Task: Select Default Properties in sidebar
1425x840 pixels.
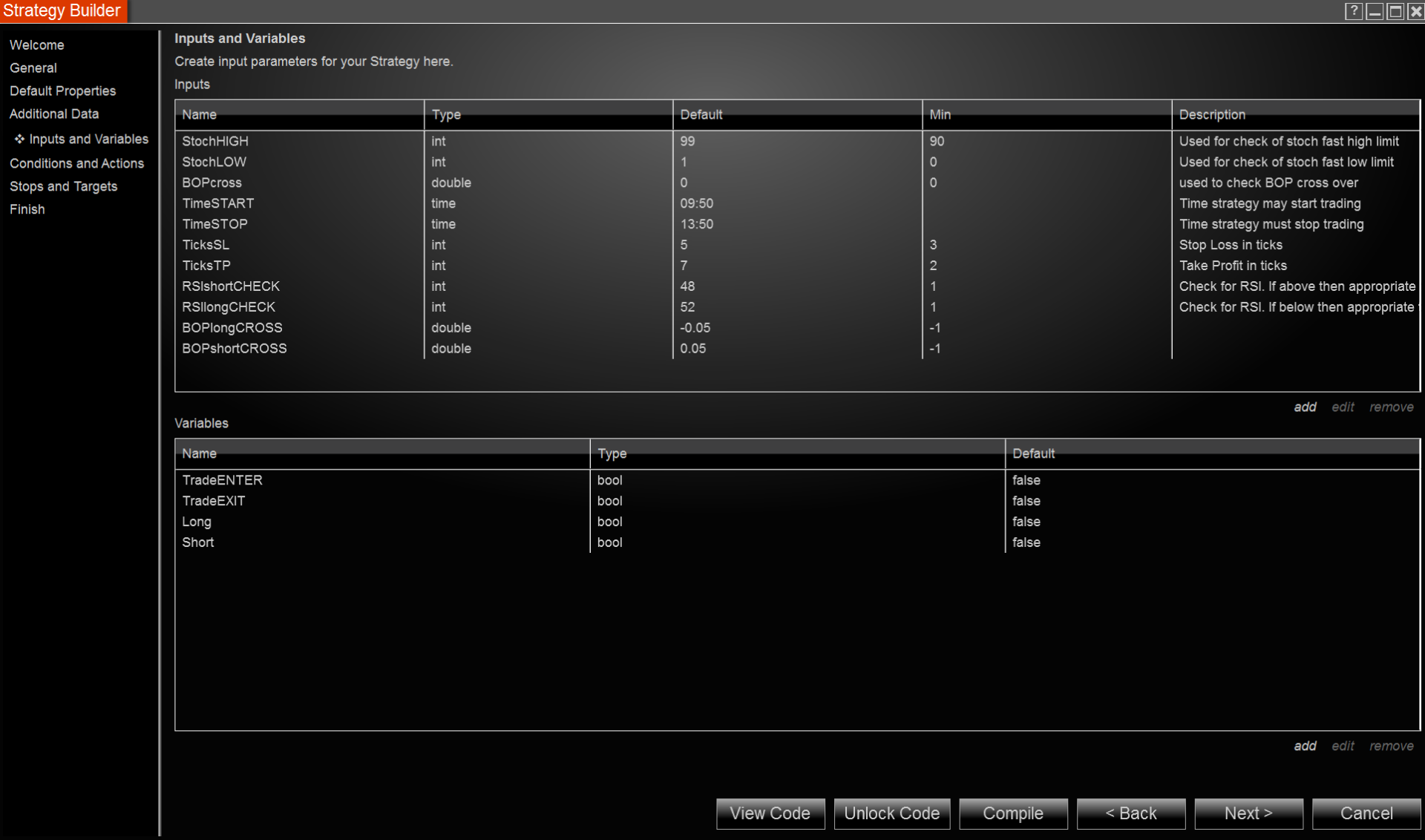Action: coord(62,91)
